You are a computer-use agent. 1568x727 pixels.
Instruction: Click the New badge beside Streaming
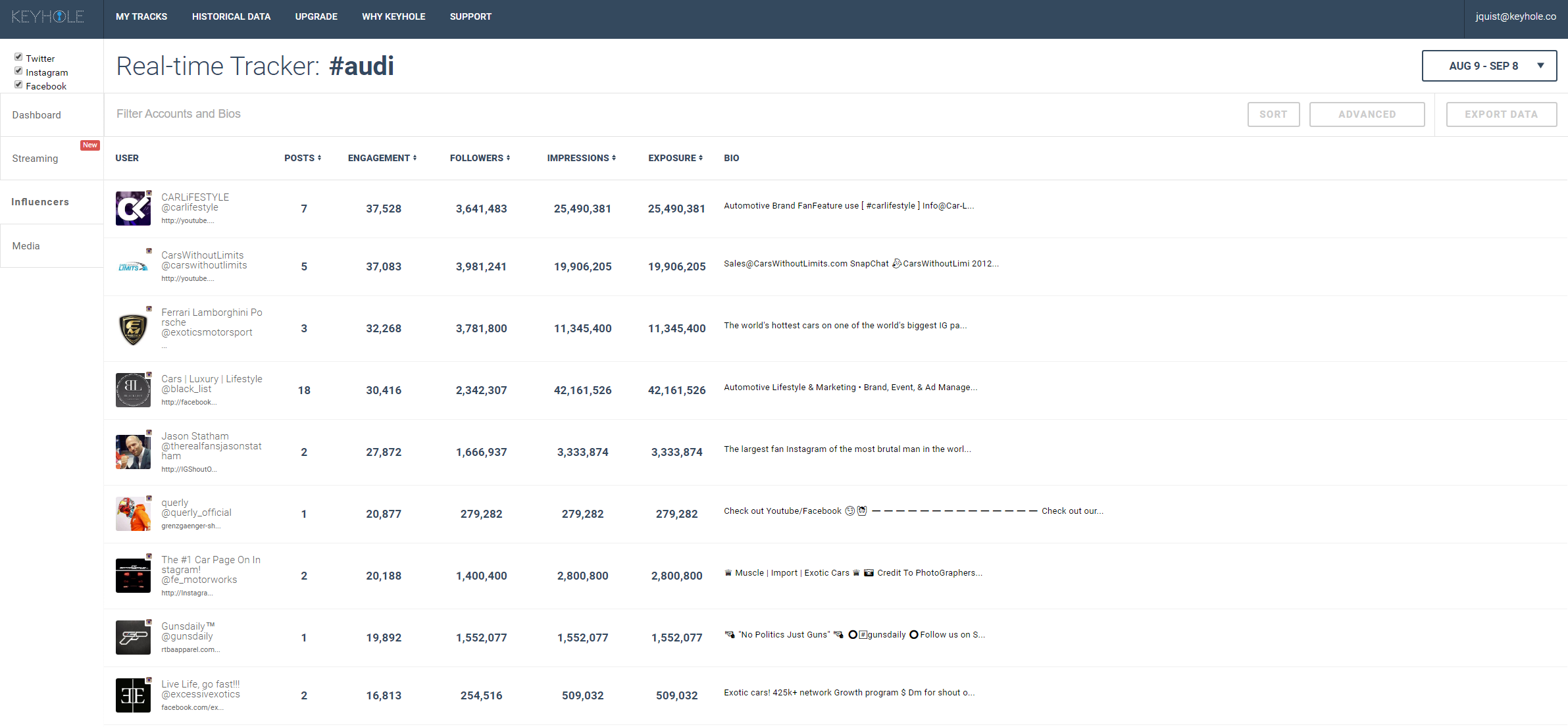pos(90,145)
